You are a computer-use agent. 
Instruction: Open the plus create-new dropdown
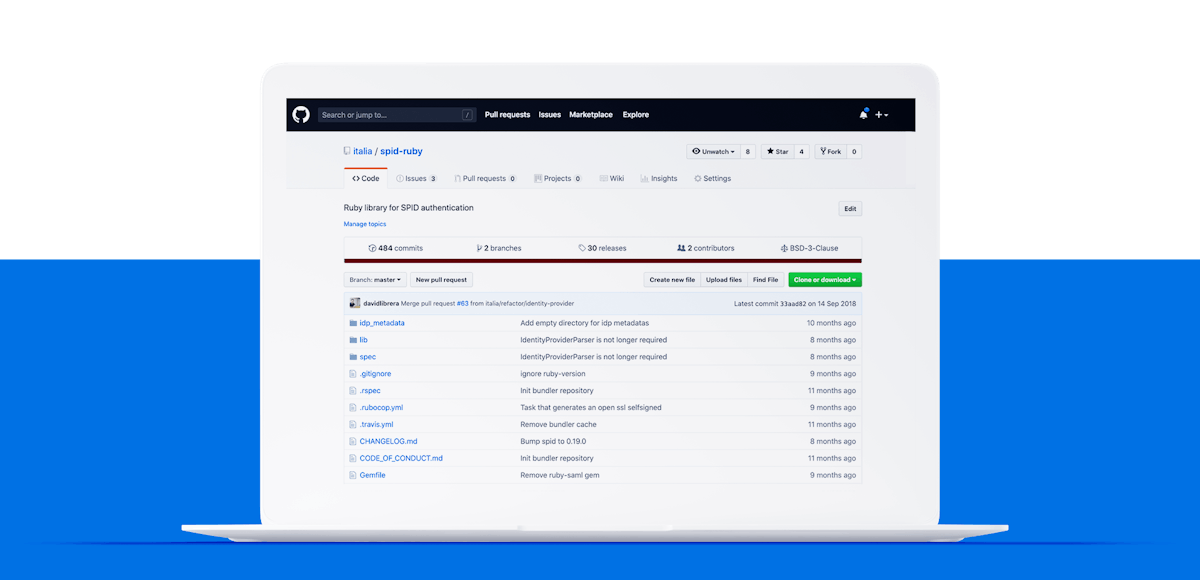coord(881,115)
